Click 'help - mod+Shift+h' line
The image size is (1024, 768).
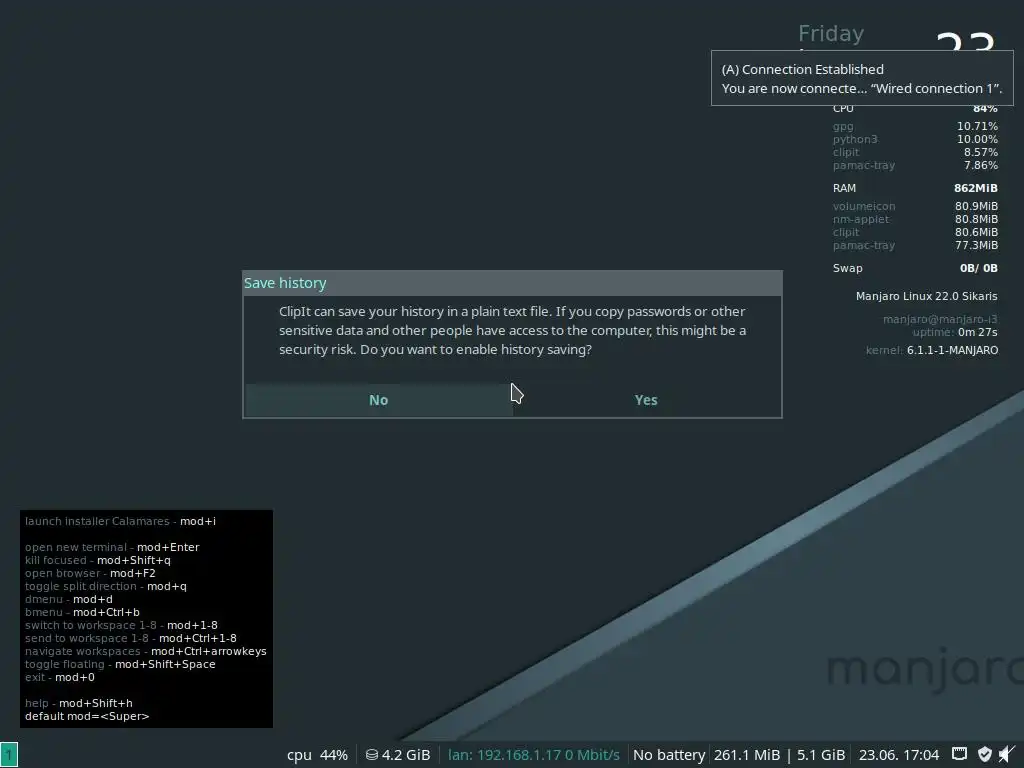pyautogui.click(x=78, y=703)
